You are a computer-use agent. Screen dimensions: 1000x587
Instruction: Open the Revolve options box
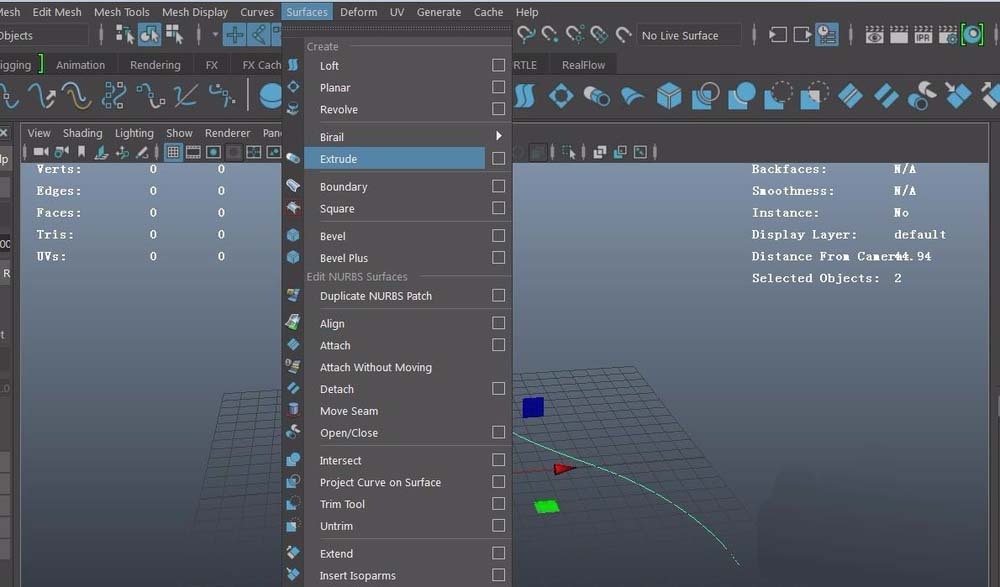point(497,110)
